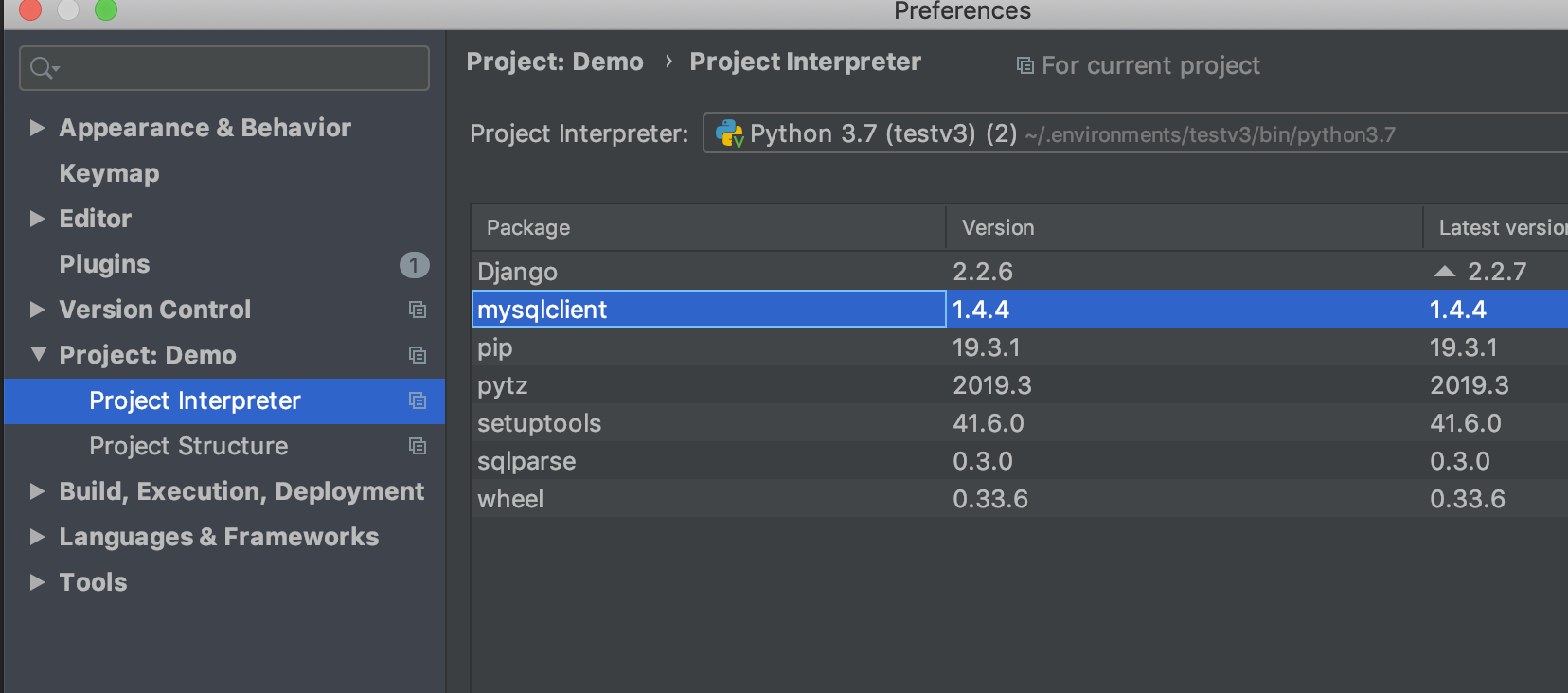The width and height of the screenshot is (1568, 693).
Task: Expand the Editor section
Action: point(37,219)
